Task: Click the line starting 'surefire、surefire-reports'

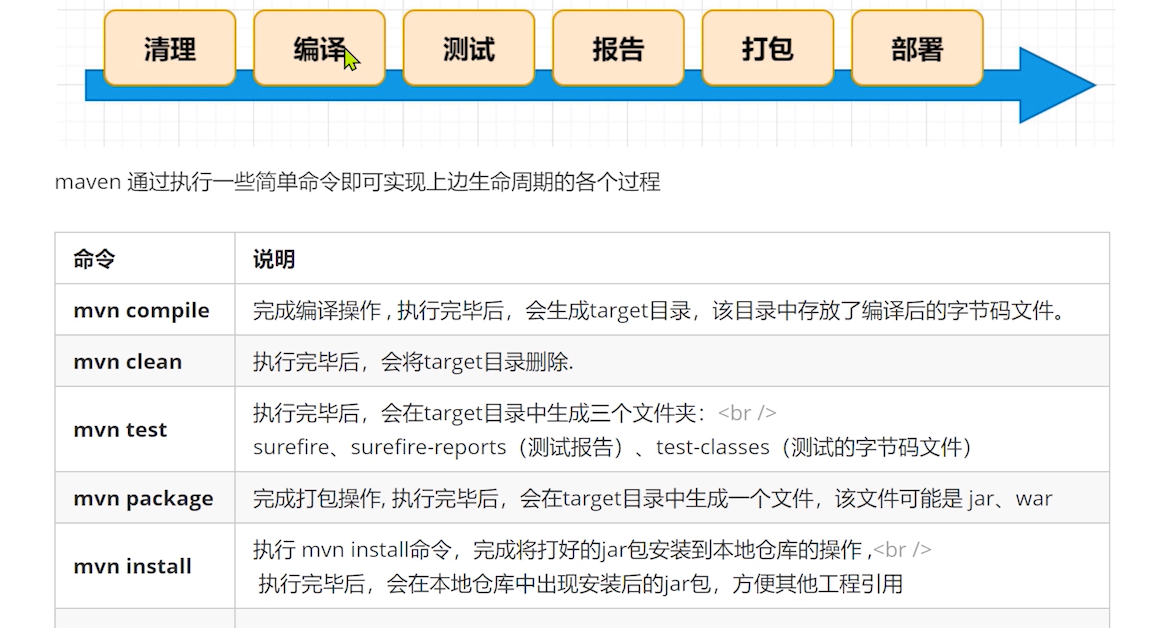Action: (611, 447)
